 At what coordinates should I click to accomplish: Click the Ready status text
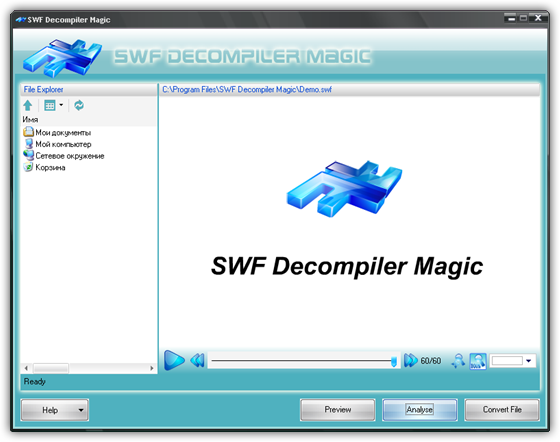pos(35,381)
